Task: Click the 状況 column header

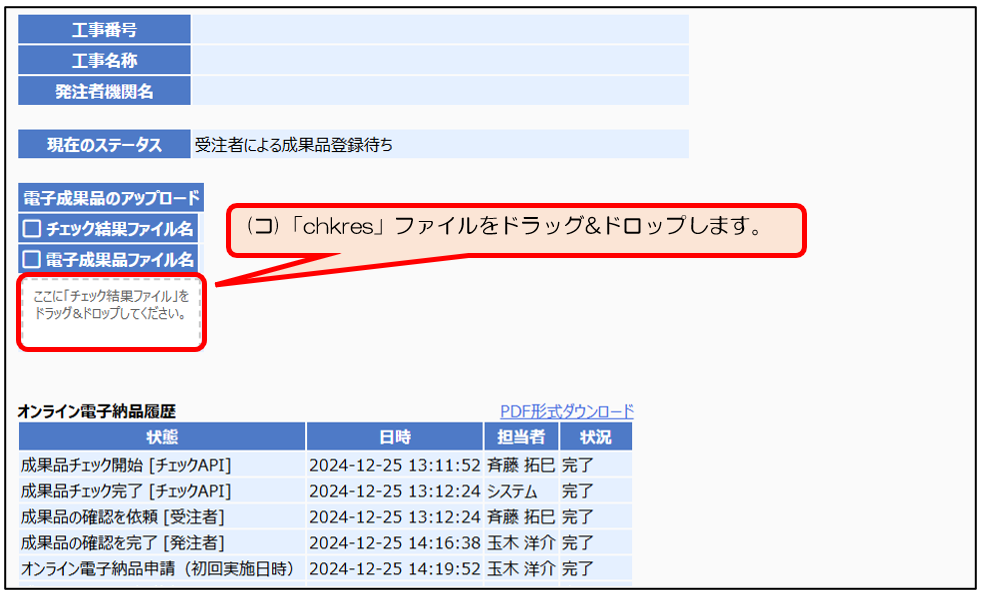Action: (595, 437)
